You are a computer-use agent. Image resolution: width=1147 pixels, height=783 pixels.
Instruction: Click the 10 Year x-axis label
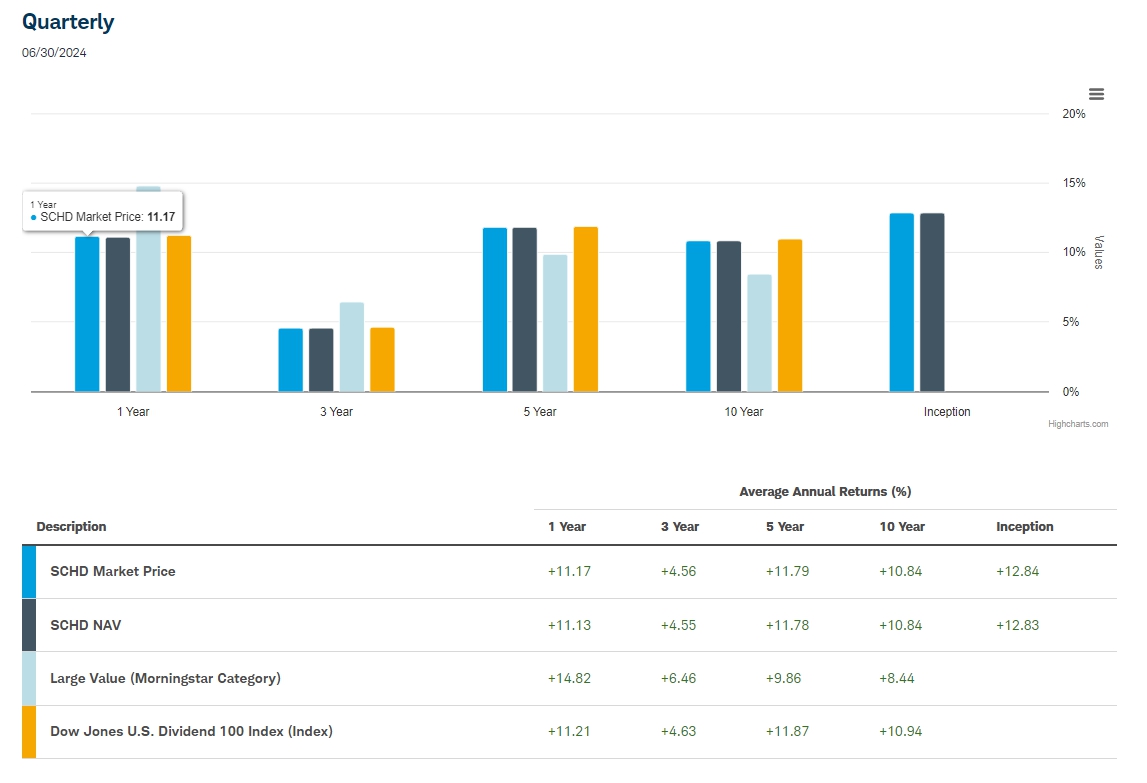click(x=744, y=412)
